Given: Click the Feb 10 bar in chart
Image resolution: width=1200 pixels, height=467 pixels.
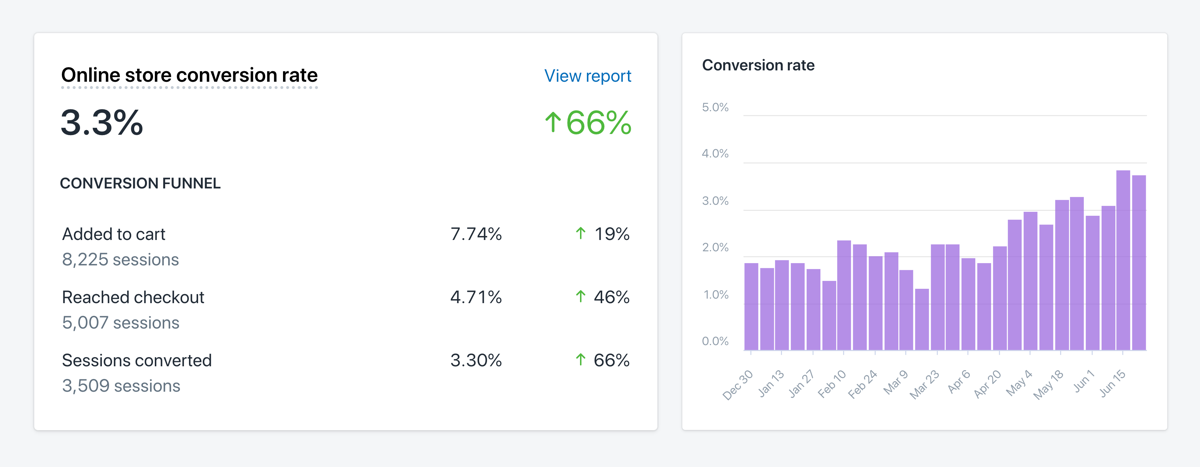Looking at the screenshot, I should tap(844, 295).
